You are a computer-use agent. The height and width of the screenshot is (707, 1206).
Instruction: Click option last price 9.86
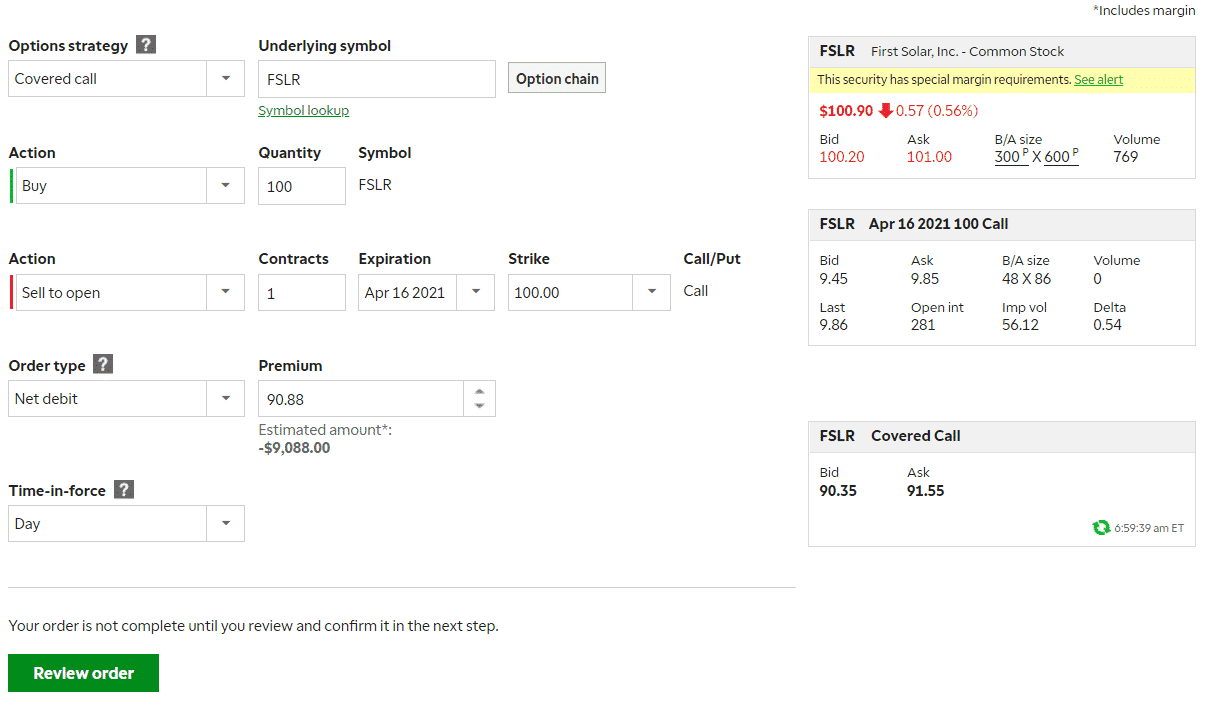(833, 325)
